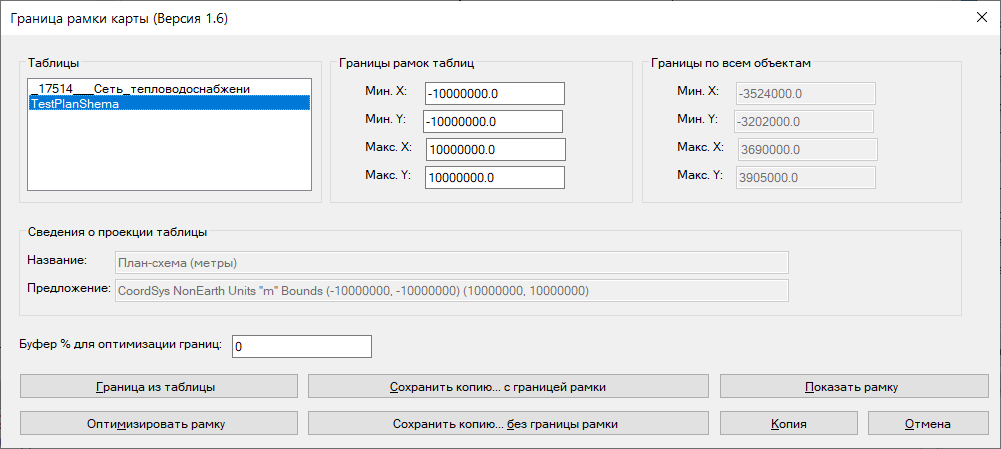Click 'Сохранить копию... без границы рамки'

[x=507, y=423]
